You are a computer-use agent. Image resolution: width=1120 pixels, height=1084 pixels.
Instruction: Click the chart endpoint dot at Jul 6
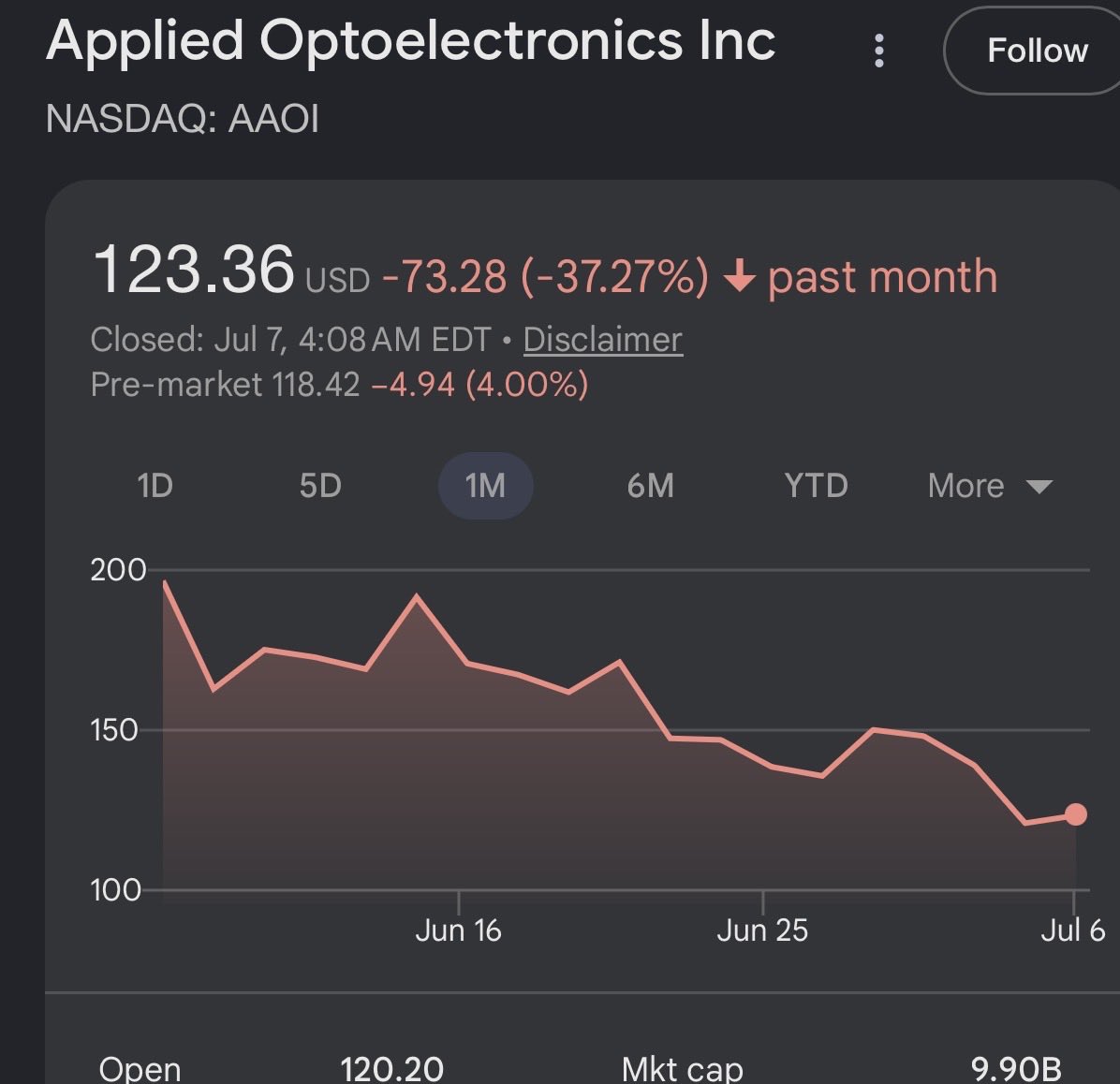point(1076,814)
